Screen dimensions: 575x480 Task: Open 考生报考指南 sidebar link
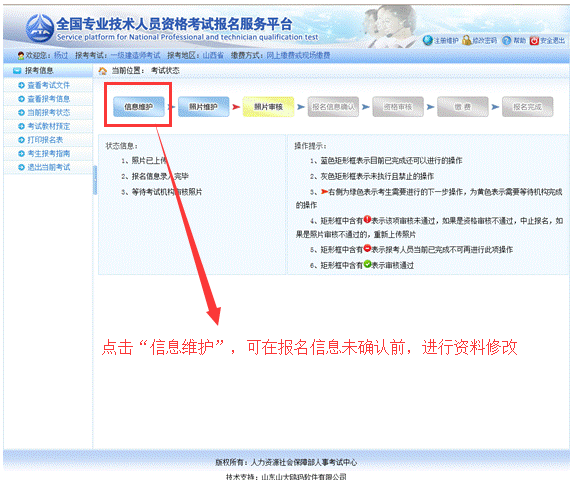click(x=48, y=154)
